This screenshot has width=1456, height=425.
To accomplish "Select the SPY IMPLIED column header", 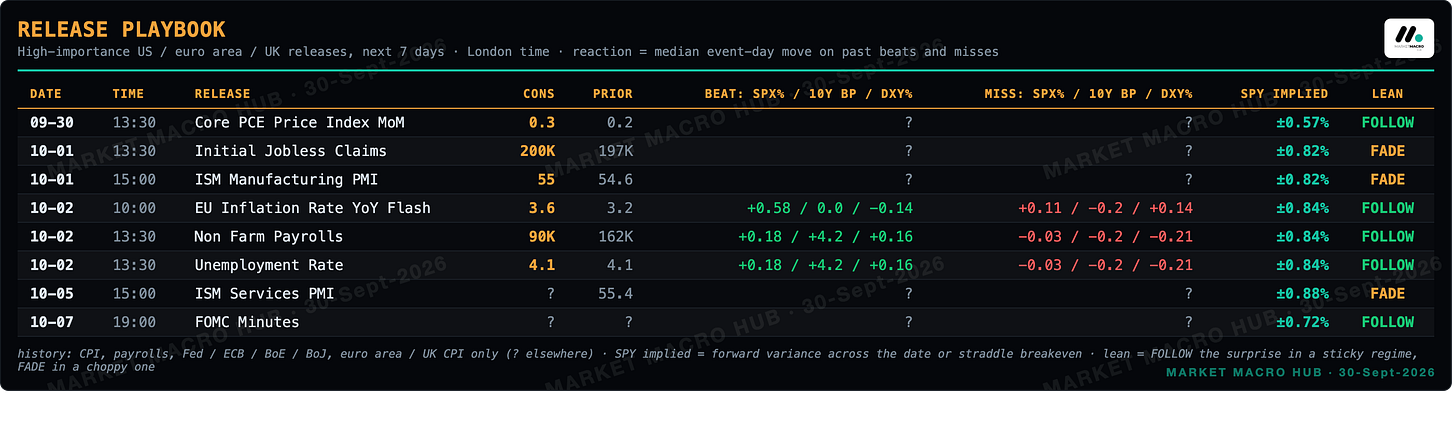I will click(1285, 94).
